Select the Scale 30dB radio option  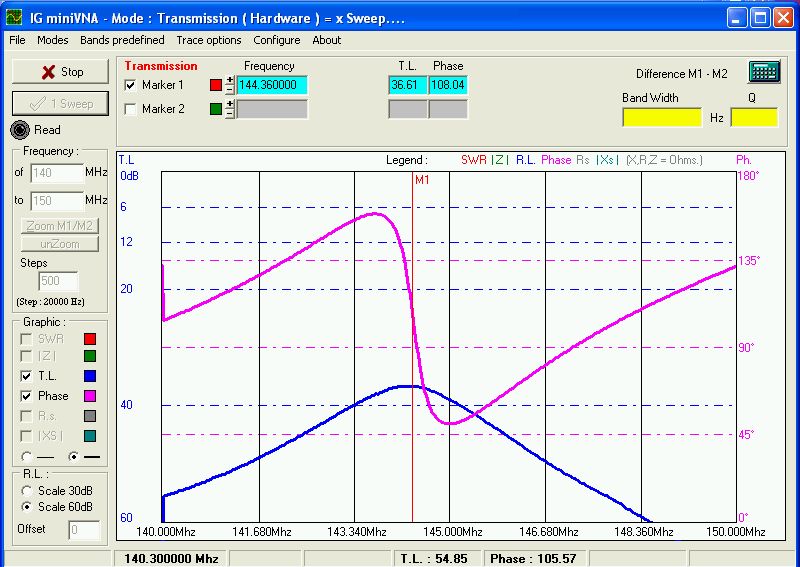point(27,491)
